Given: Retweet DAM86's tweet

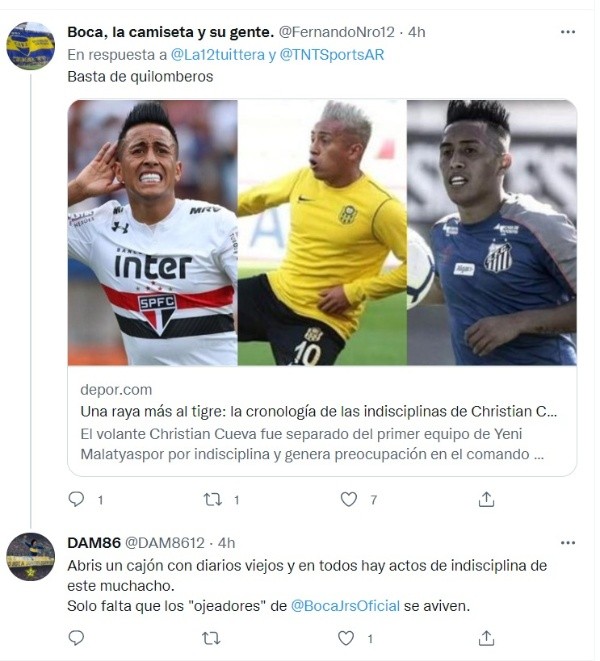Looking at the screenshot, I should (211, 638).
